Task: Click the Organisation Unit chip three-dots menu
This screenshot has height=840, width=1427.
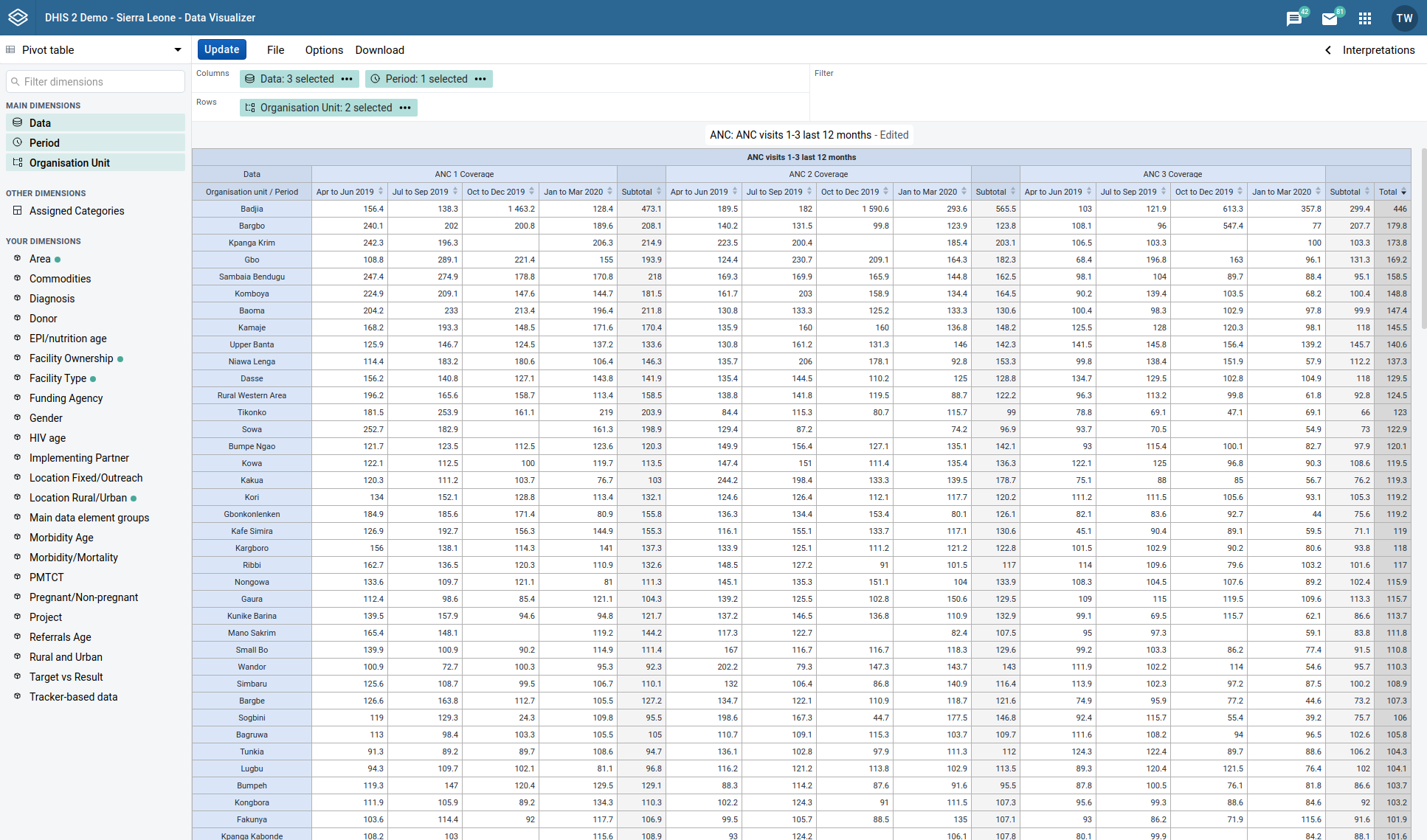Action: [405, 108]
